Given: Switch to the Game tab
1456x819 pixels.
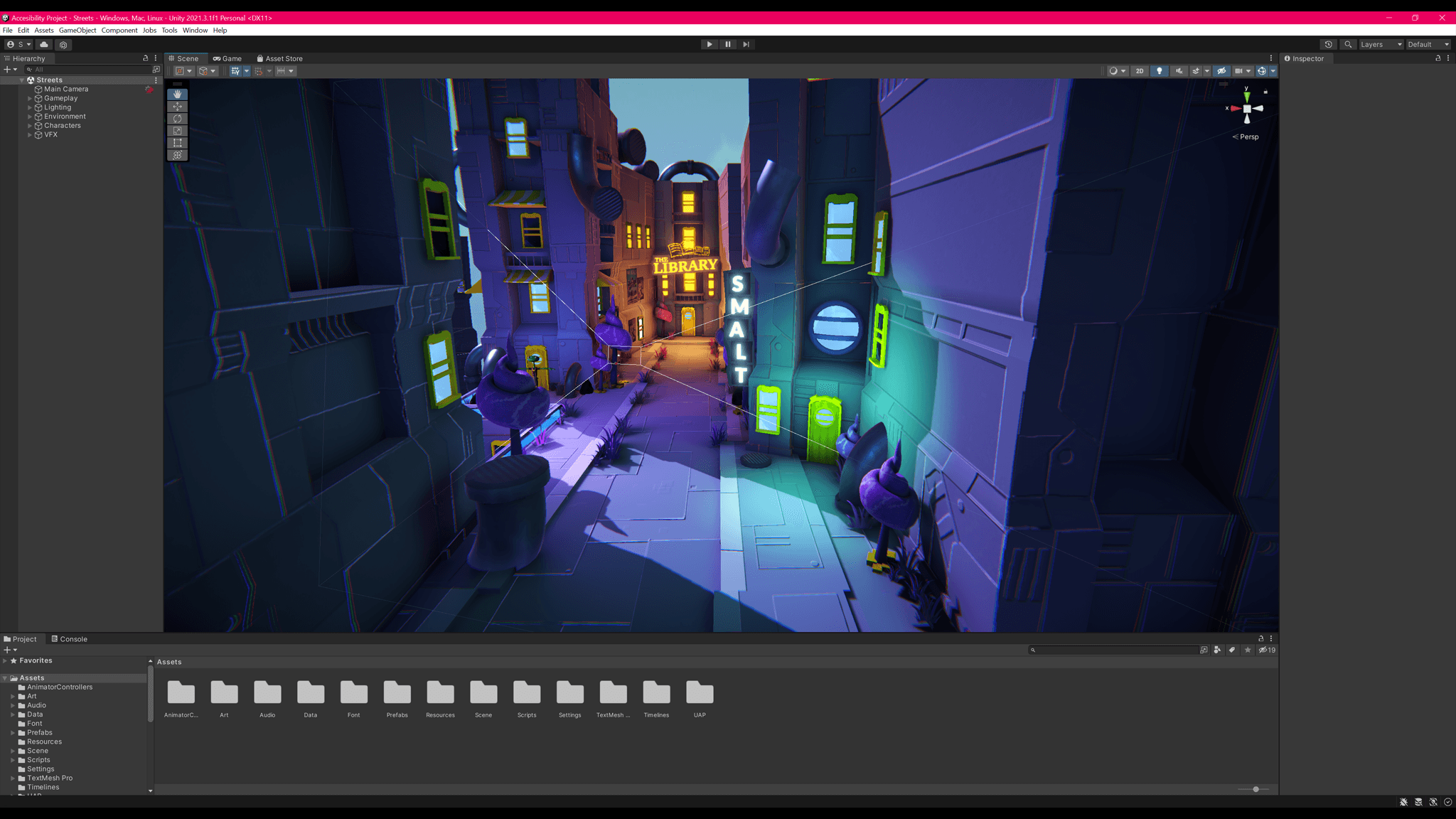Looking at the screenshot, I should pos(227,58).
